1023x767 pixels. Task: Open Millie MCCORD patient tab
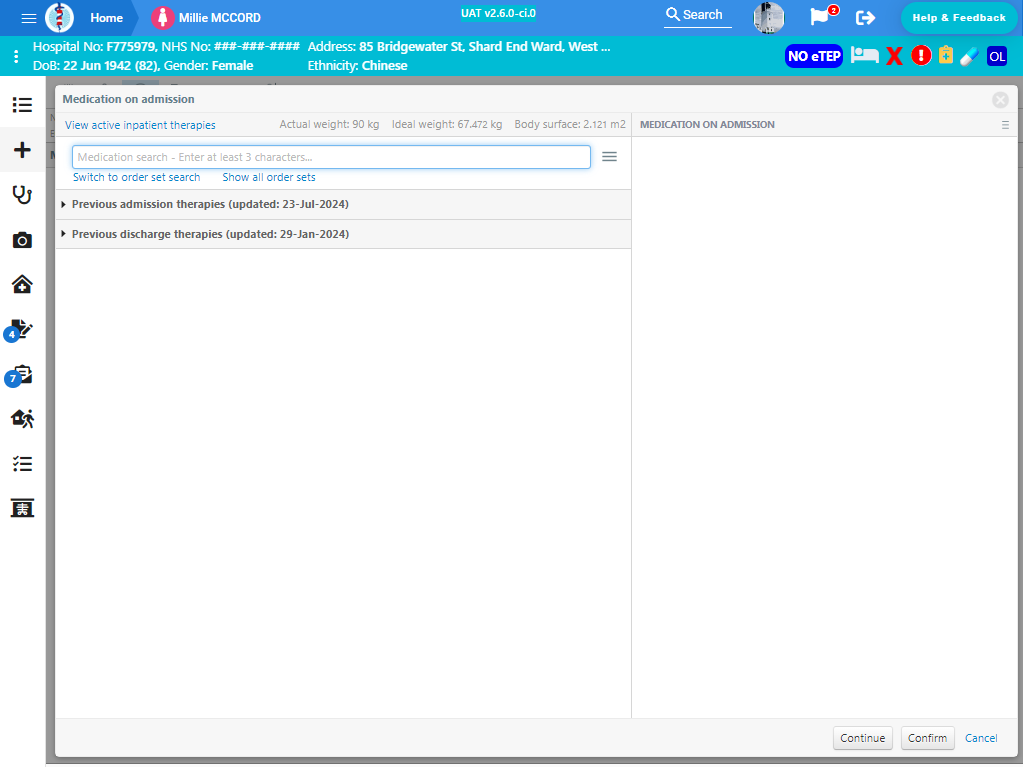[x=219, y=18]
